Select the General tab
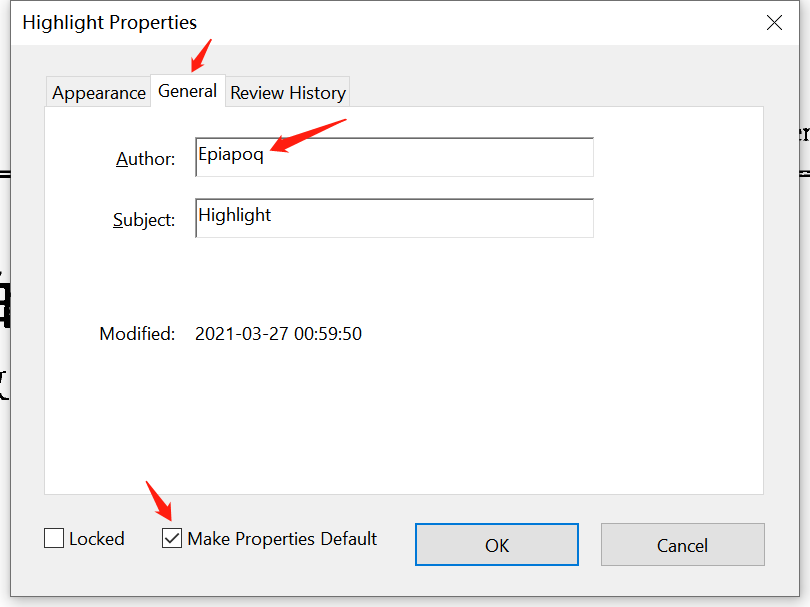This screenshot has height=607, width=810. click(x=188, y=91)
